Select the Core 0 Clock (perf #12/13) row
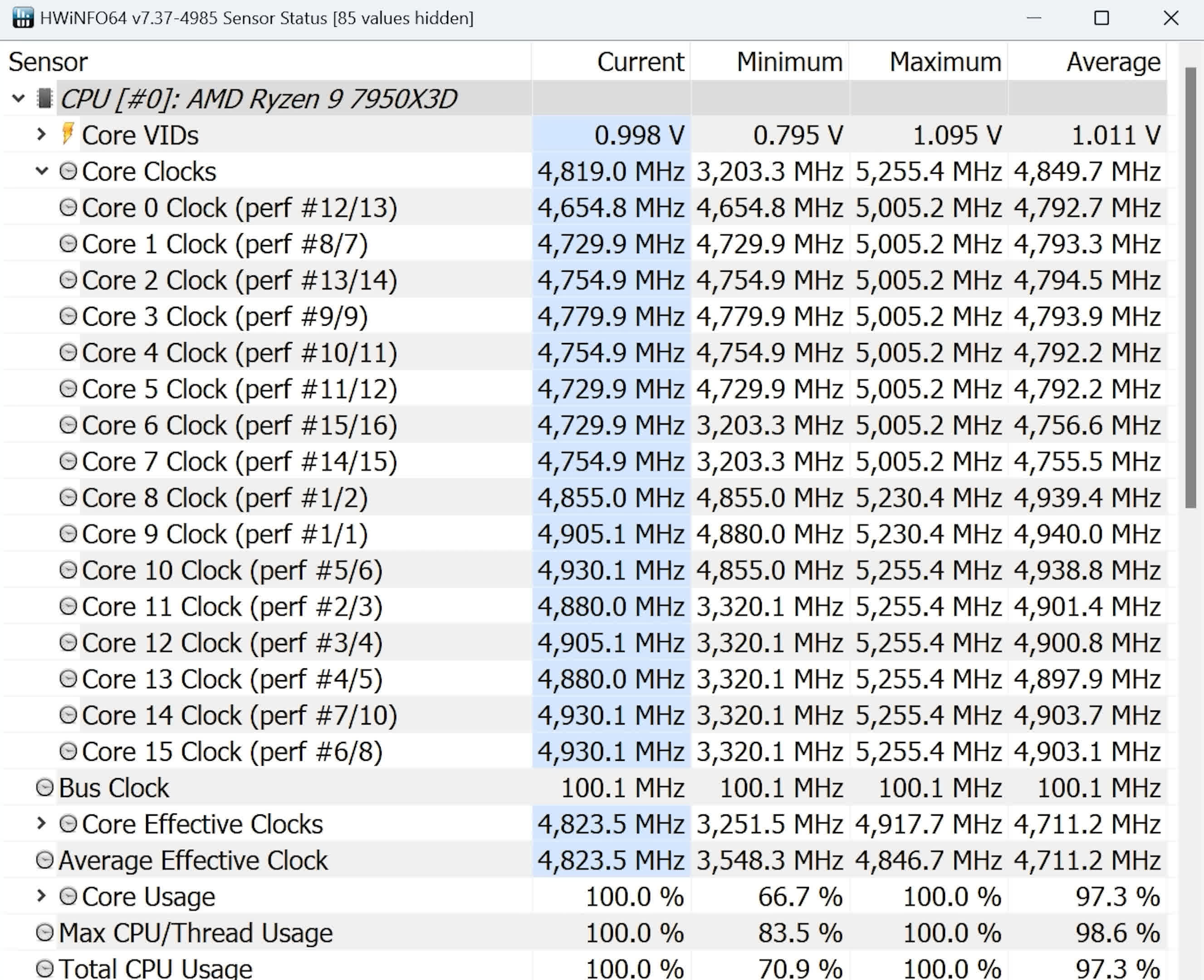Viewport: 1204px width, 980px height. coord(240,208)
